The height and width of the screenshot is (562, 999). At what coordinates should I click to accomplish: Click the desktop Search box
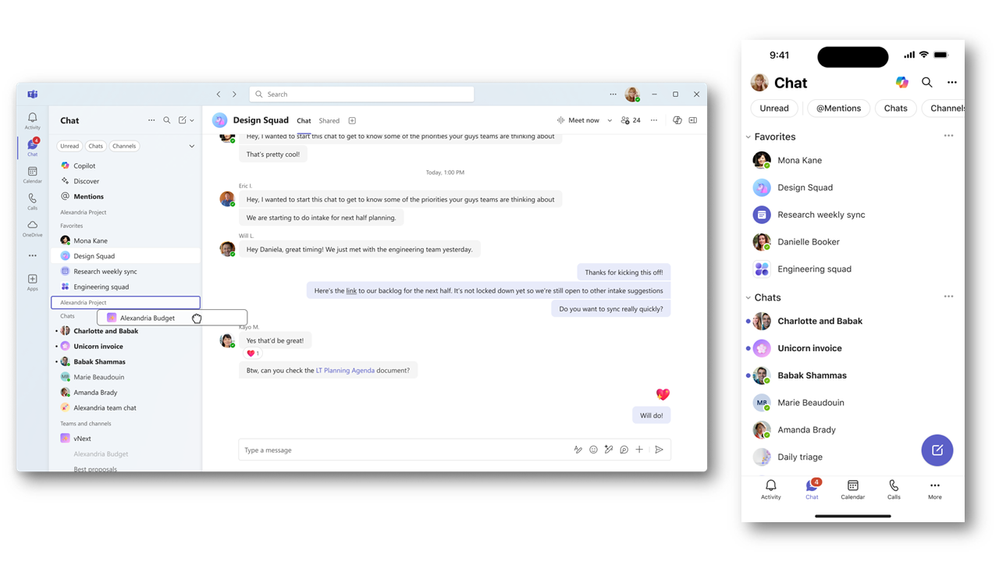(361, 94)
